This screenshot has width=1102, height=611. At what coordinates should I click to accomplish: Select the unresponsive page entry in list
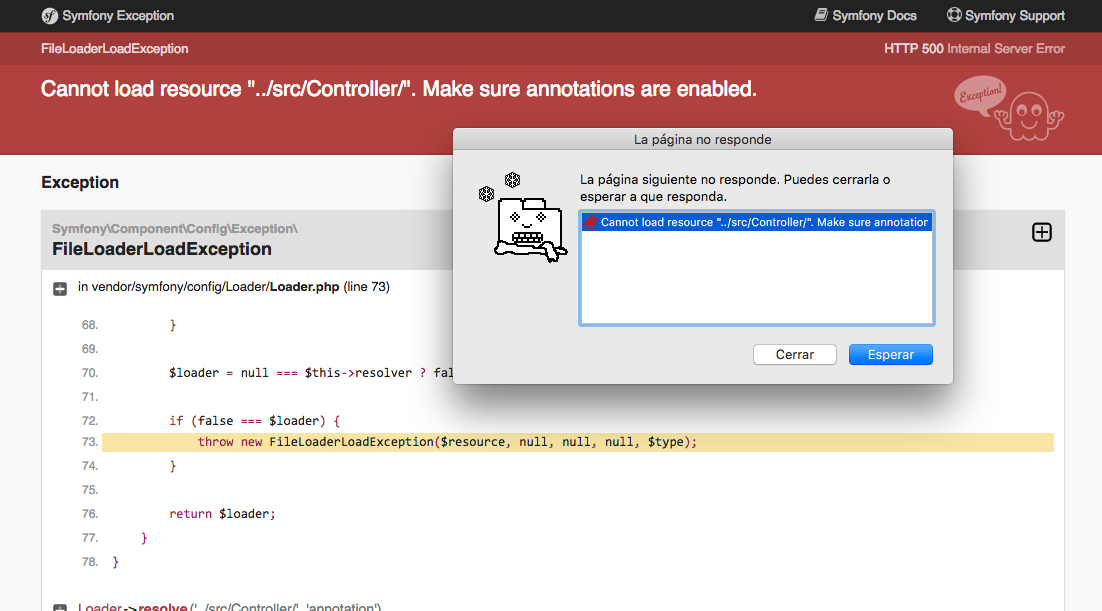coord(756,222)
